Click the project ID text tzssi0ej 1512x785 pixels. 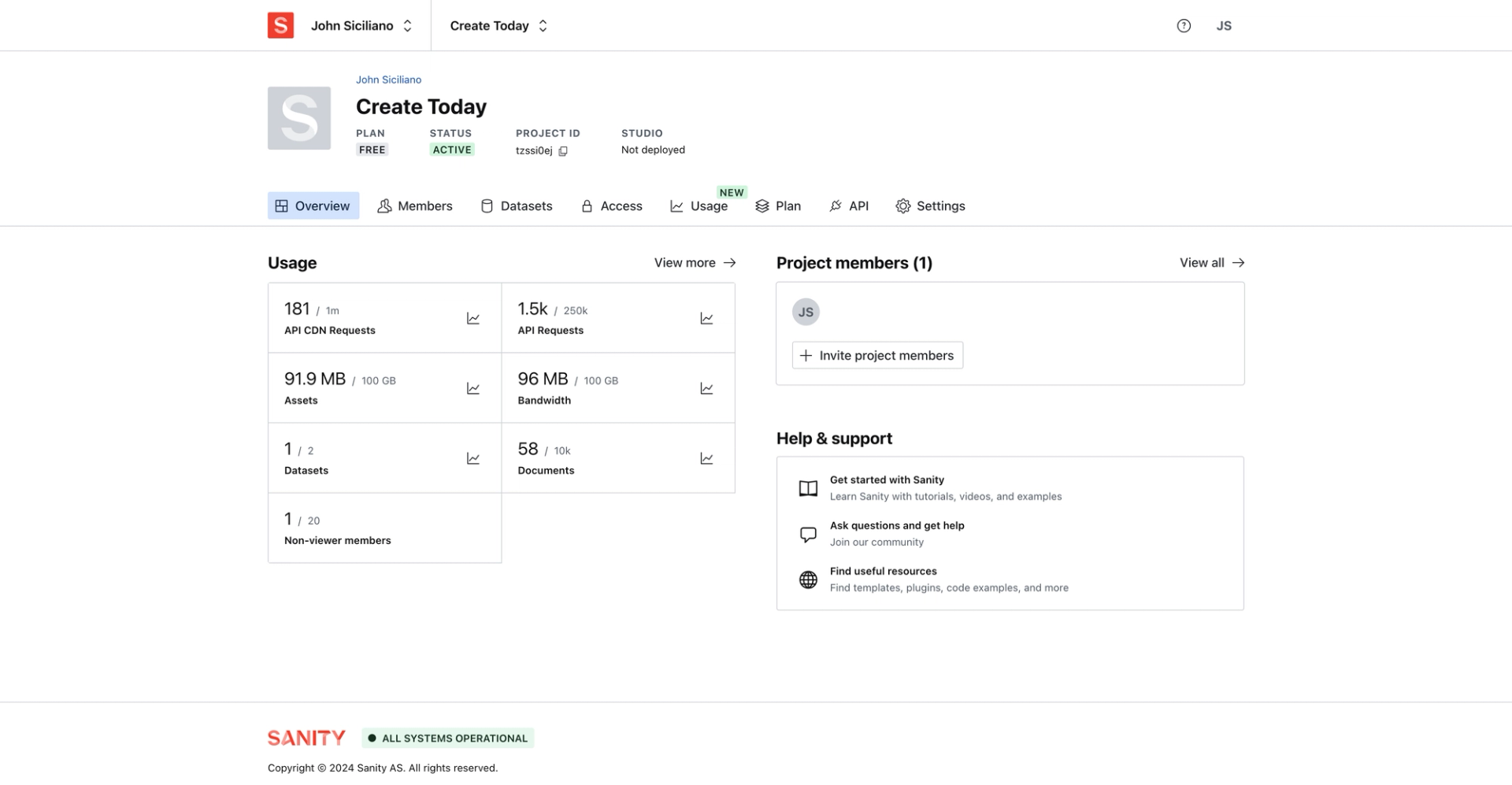534,150
